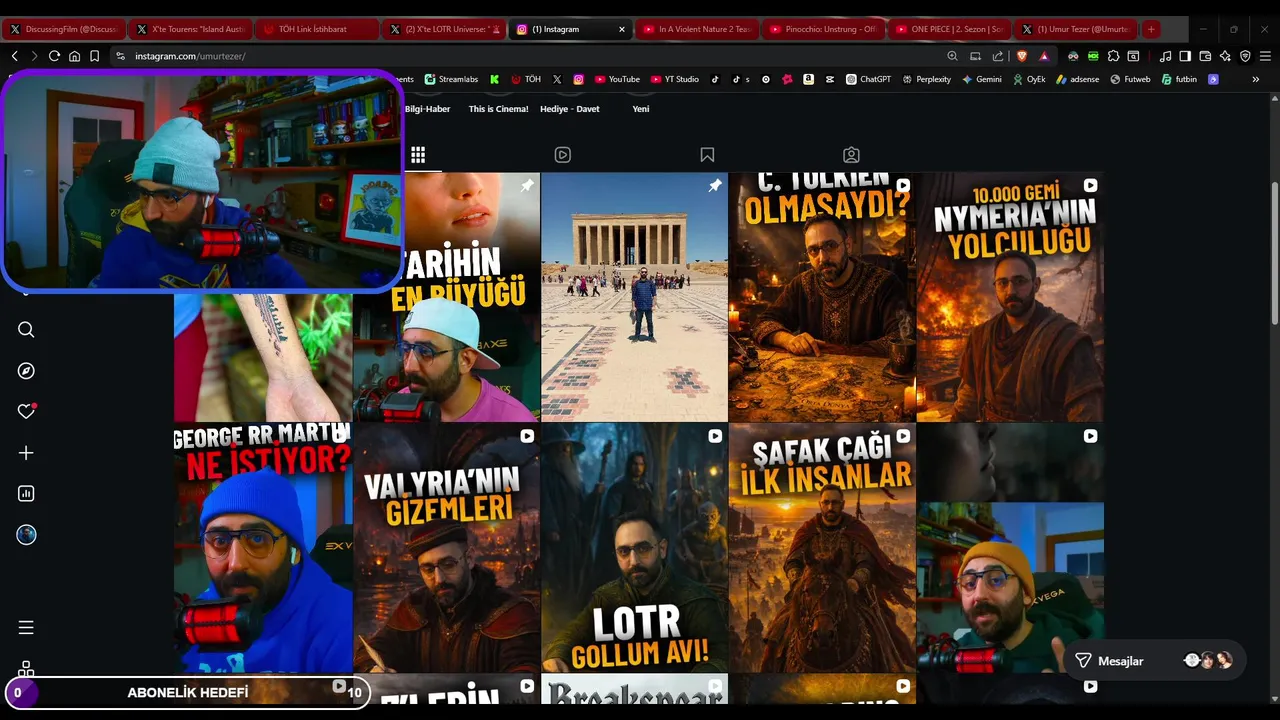Screen dimensions: 1280x720
Task: Switch to the Saved bookmark tab
Action: pyautogui.click(x=707, y=155)
